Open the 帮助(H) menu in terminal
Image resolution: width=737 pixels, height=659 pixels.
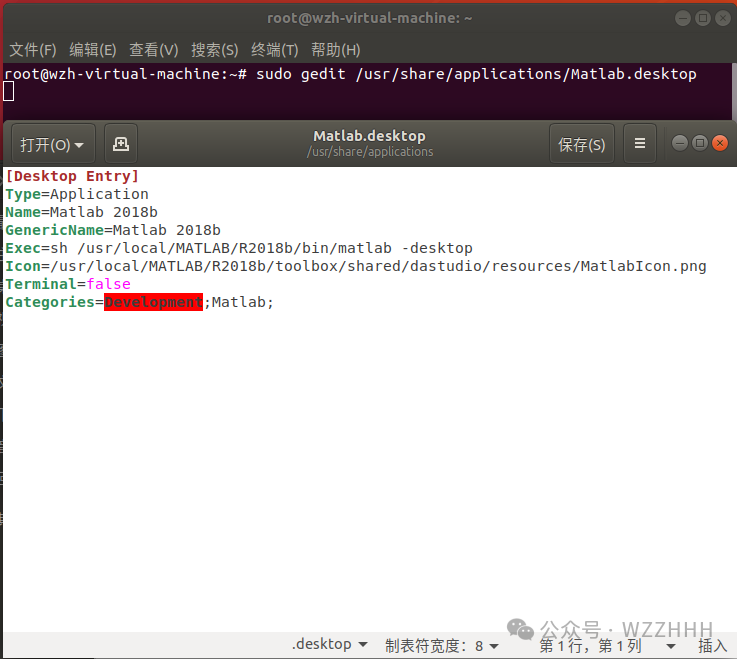coord(335,50)
